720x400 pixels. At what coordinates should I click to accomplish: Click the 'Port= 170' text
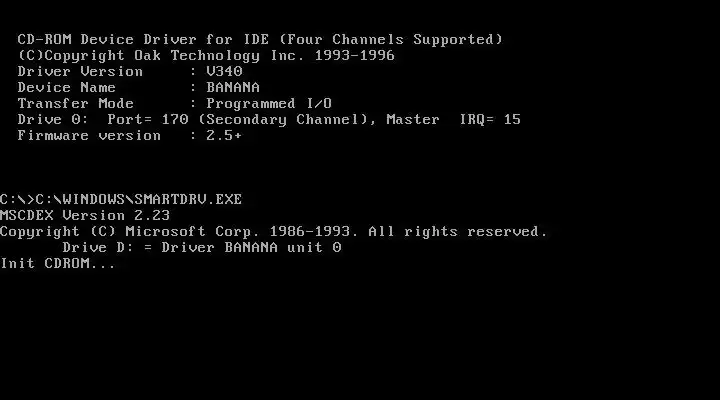pos(148,119)
